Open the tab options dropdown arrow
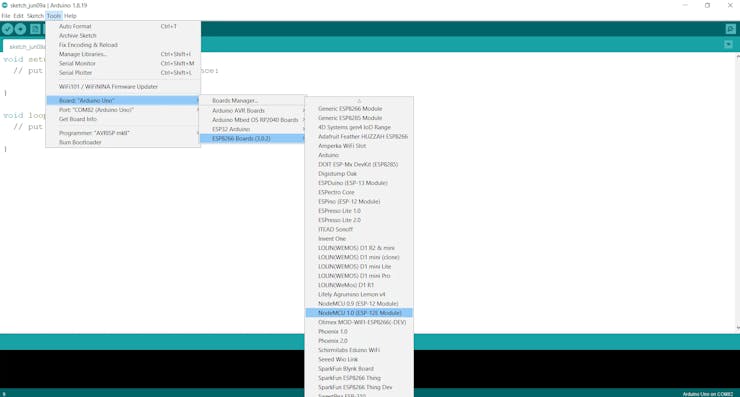 (728, 44)
